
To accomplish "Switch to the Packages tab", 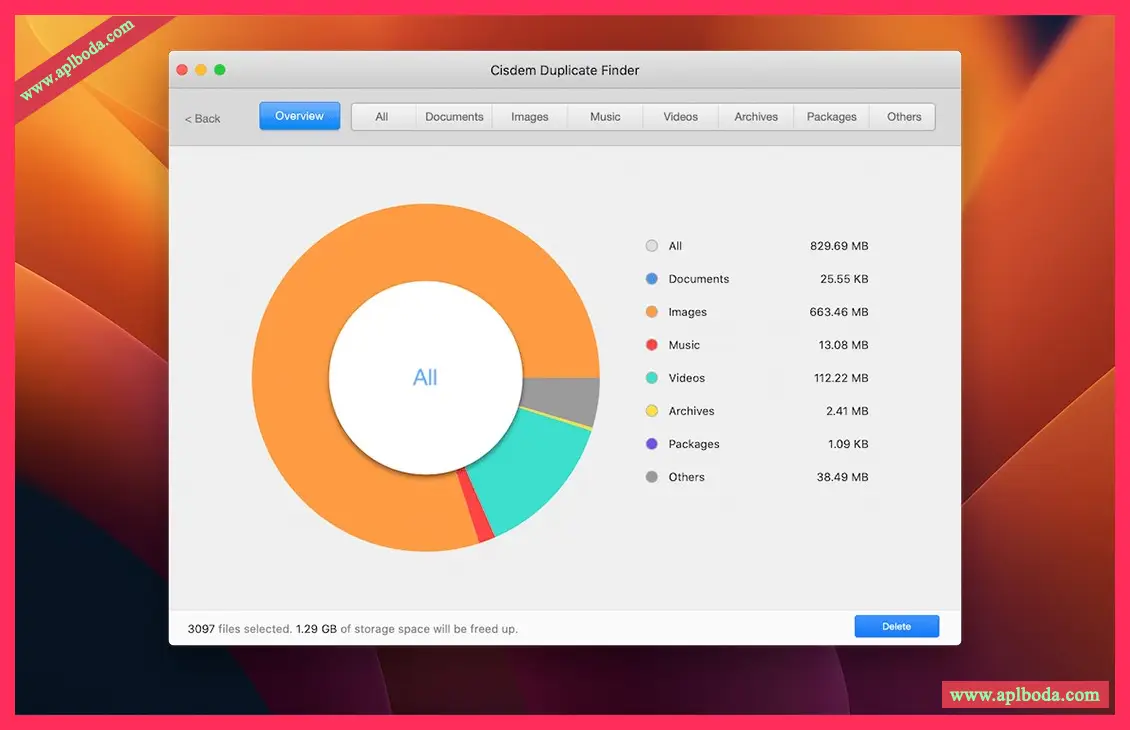I will (832, 117).
